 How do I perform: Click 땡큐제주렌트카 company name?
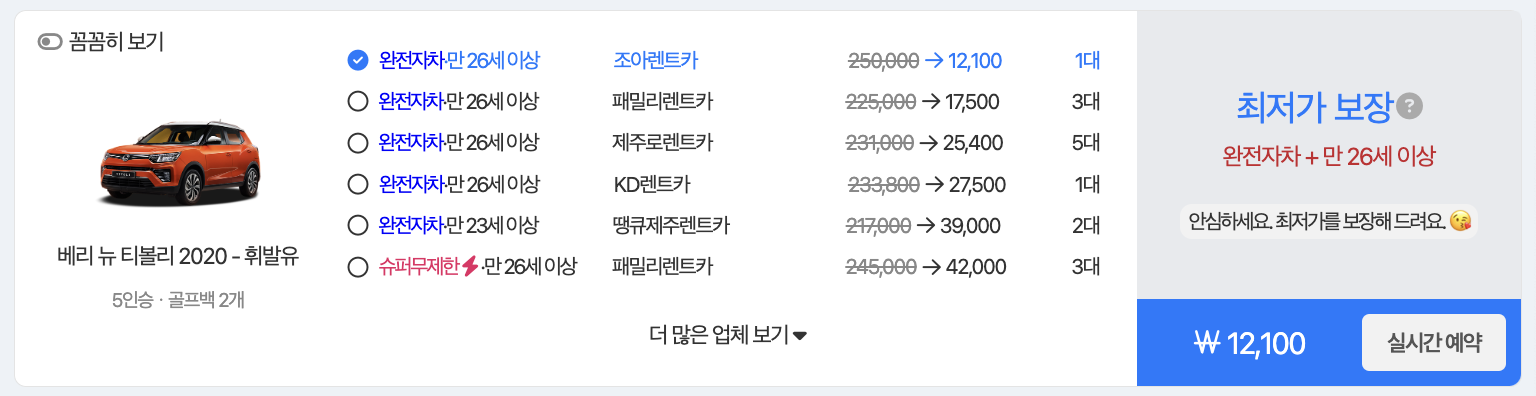671,226
